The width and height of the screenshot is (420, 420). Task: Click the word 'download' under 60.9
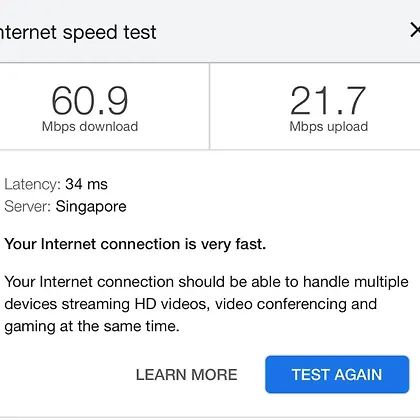tap(109, 126)
